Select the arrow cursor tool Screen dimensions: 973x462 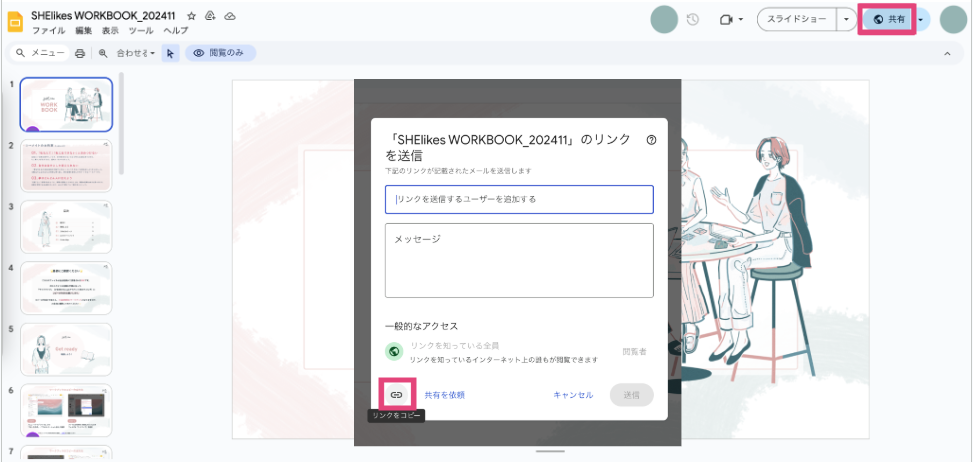point(170,53)
